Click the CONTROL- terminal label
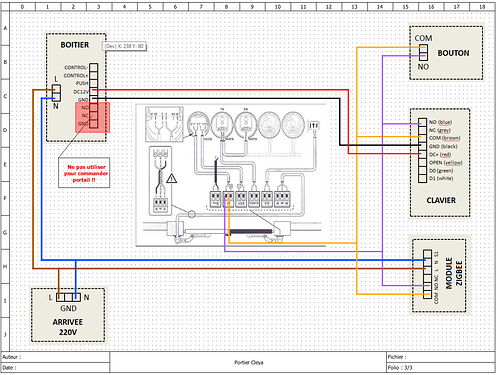The height and width of the screenshot is (375, 497). pos(76,67)
